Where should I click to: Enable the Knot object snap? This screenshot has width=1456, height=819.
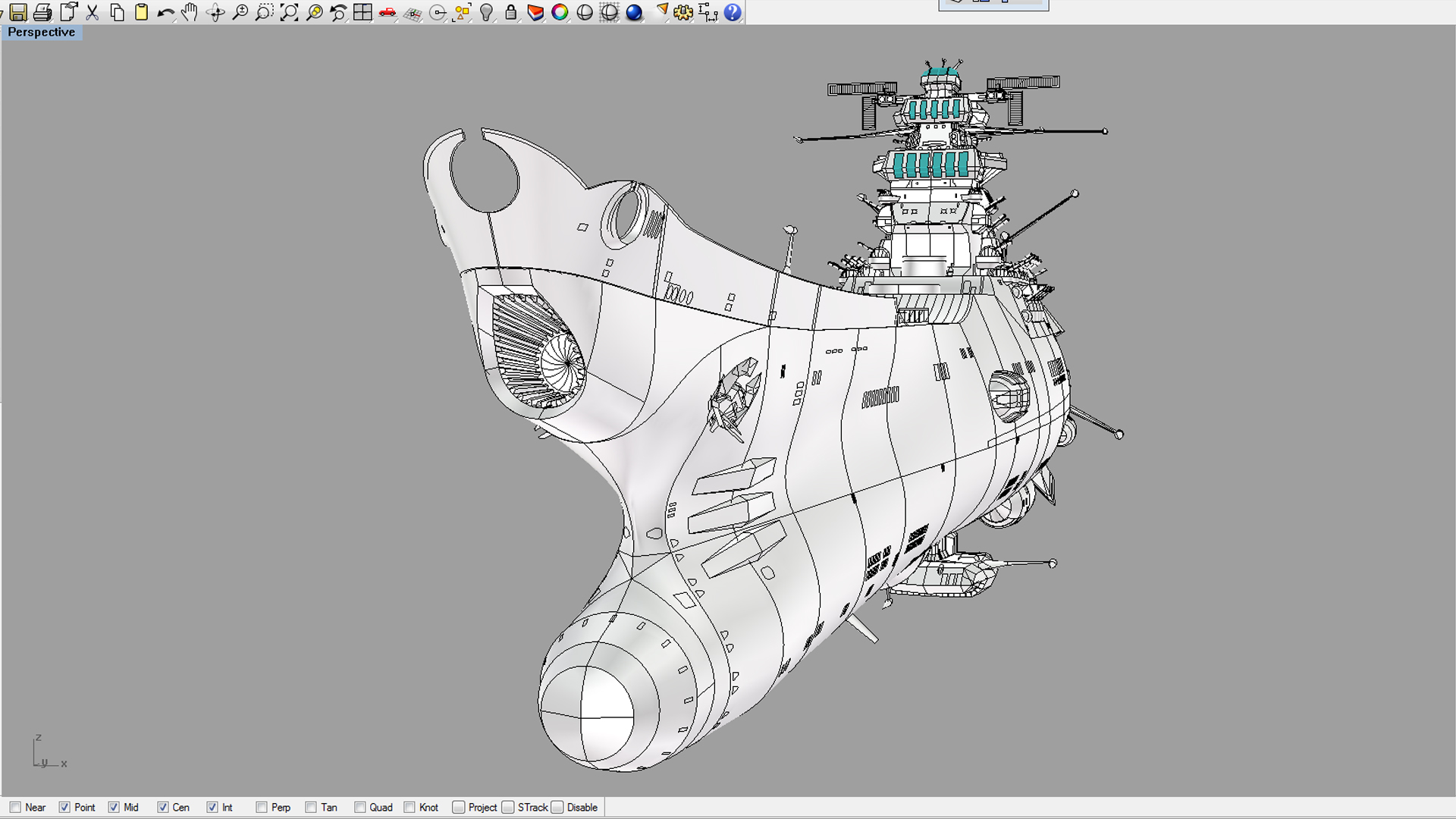[409, 808]
